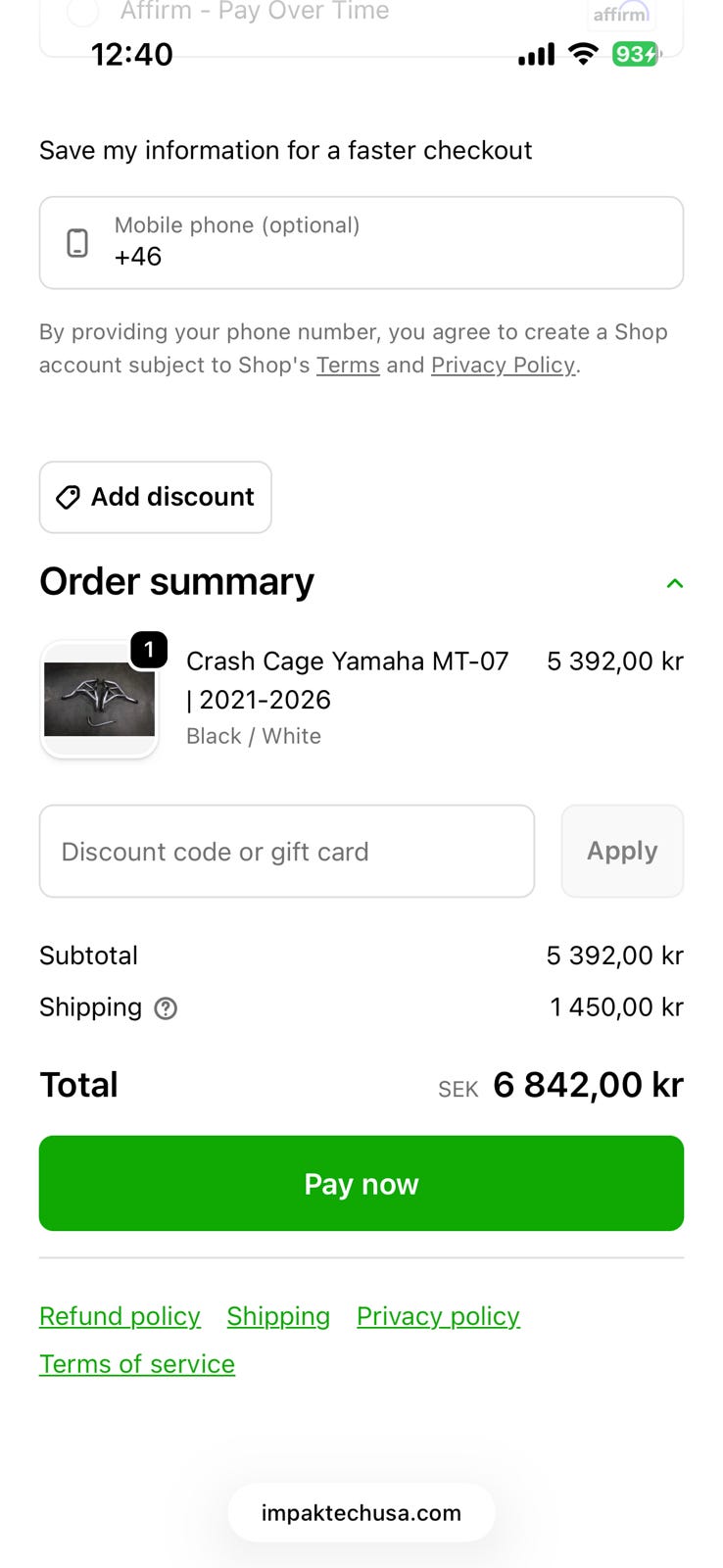Click the Affirm logo icon

pos(620,13)
